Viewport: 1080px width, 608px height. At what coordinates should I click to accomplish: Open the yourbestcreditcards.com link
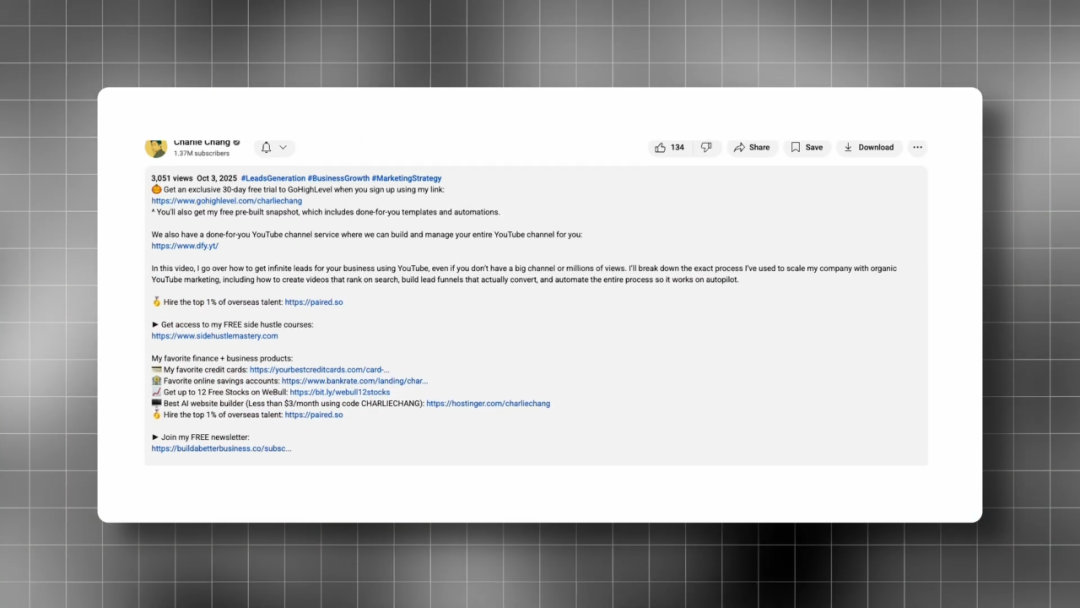tap(319, 369)
